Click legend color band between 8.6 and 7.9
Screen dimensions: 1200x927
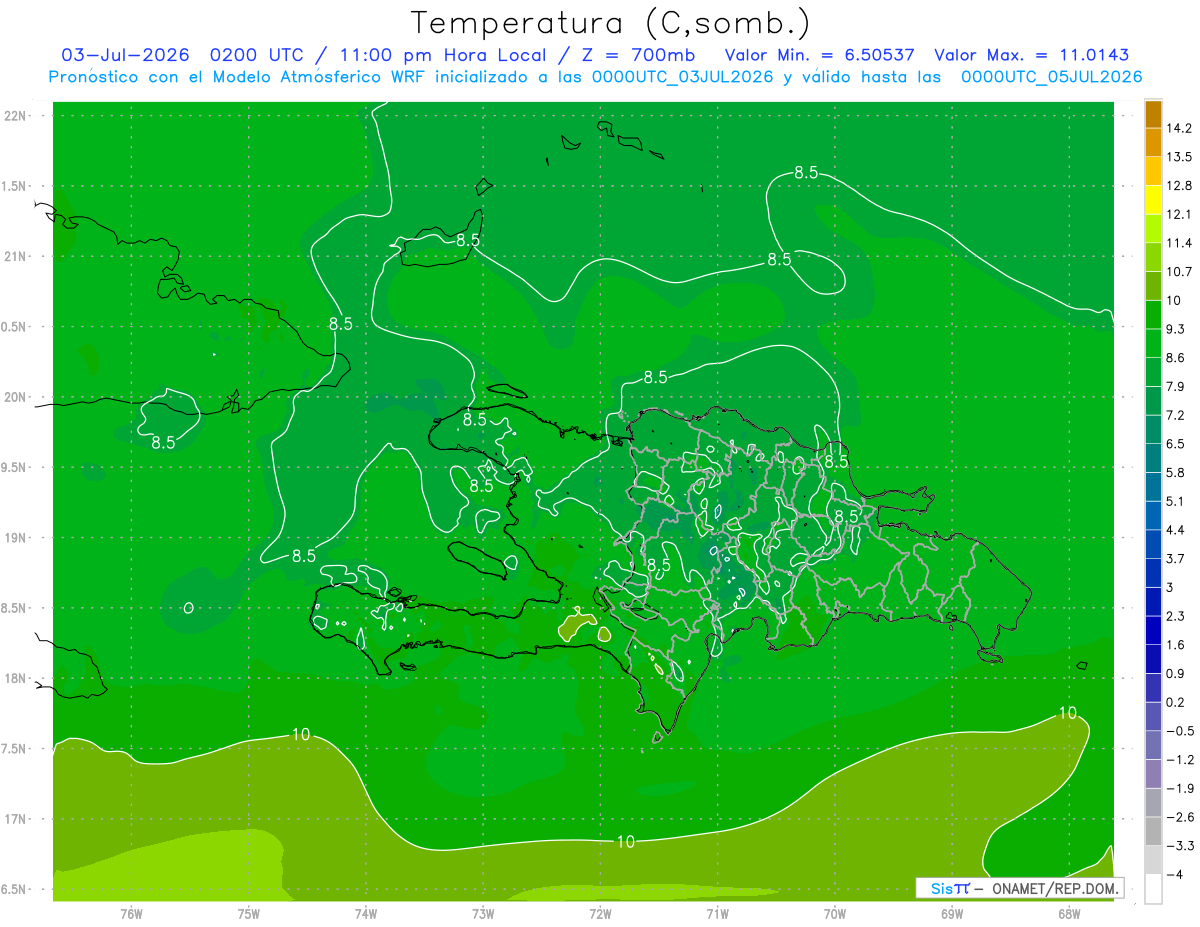pyautogui.click(x=1153, y=372)
